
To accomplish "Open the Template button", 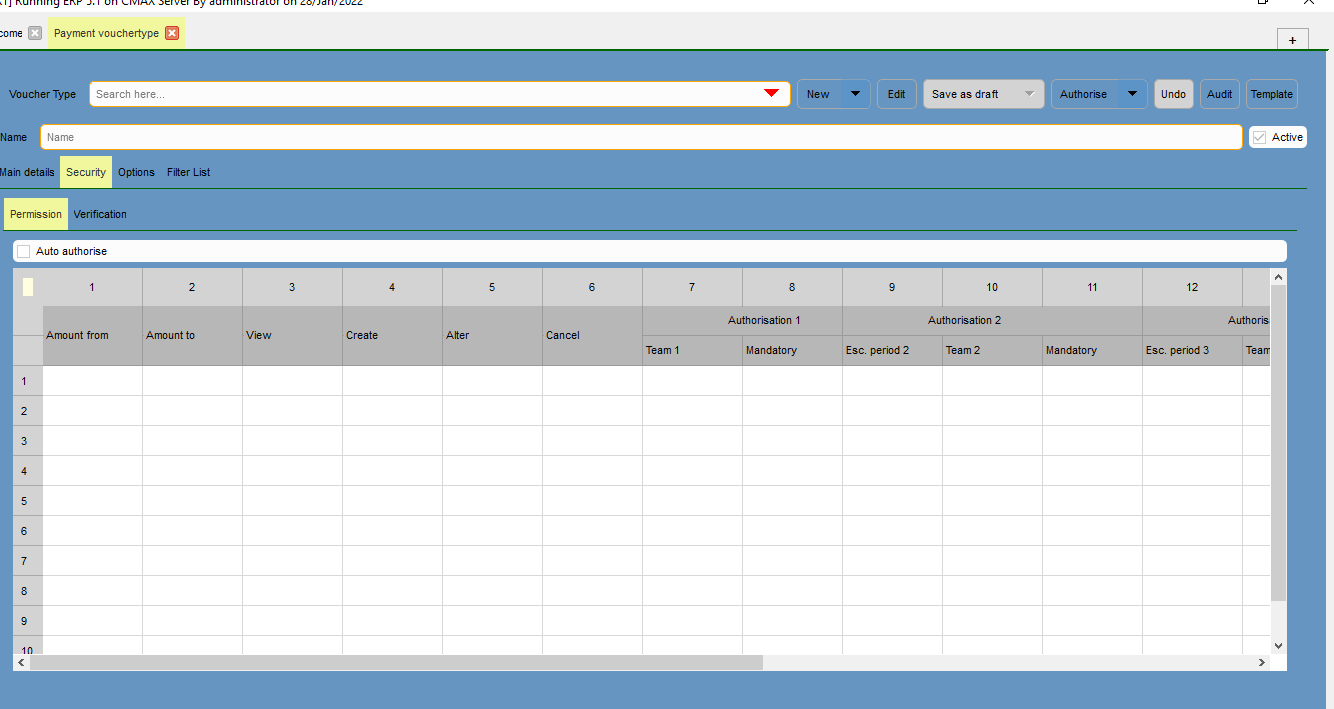I will click(1272, 94).
